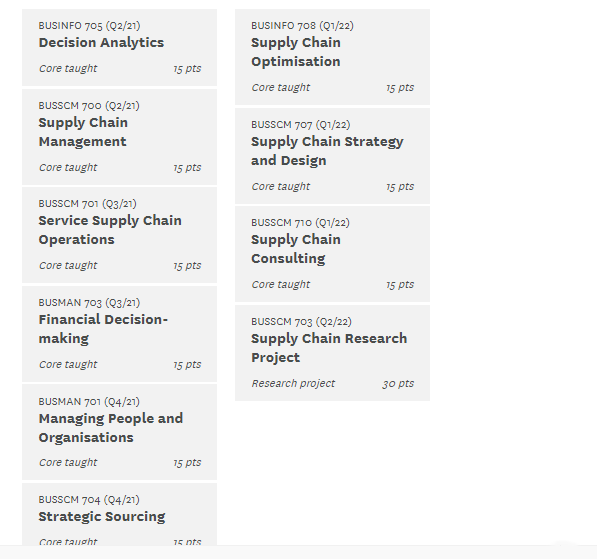Click the Research project type label
The width and height of the screenshot is (597, 559).
click(x=293, y=383)
